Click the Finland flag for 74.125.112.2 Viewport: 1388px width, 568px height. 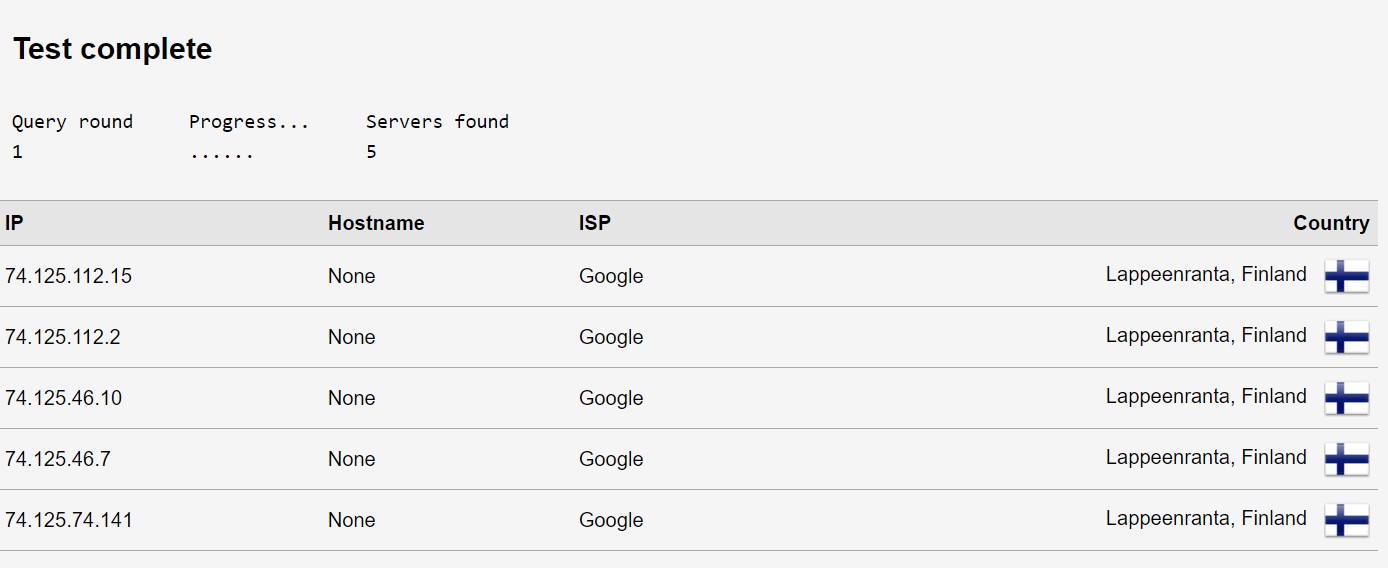1346,337
